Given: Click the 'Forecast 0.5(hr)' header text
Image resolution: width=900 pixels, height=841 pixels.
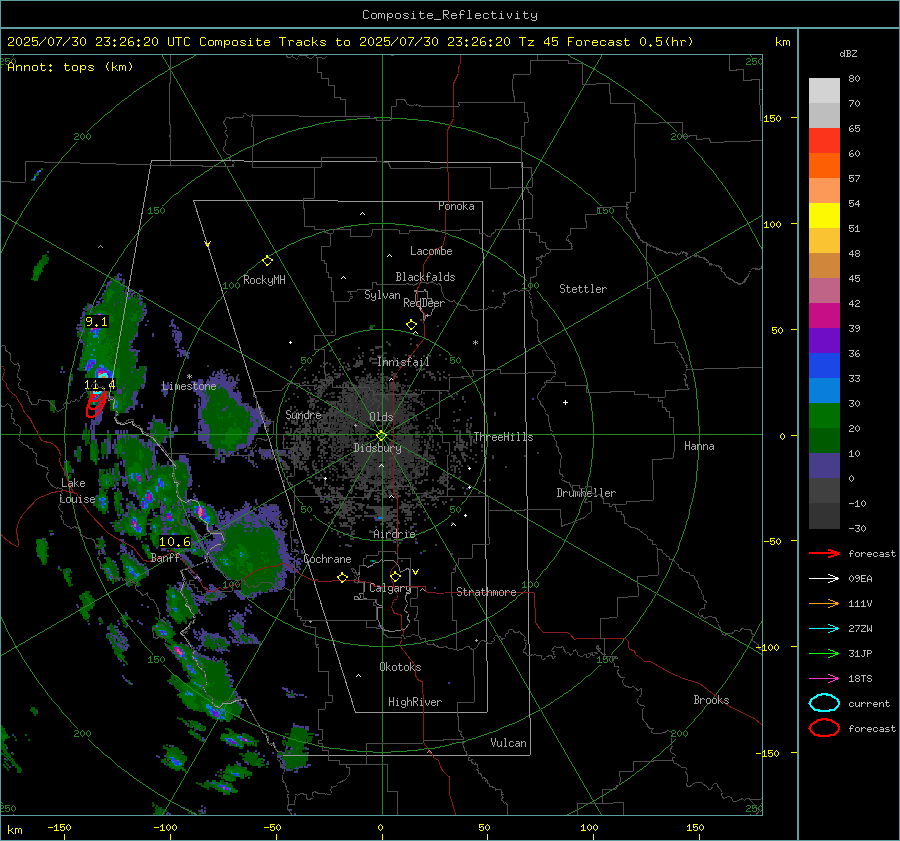Looking at the screenshot, I should pos(630,42).
